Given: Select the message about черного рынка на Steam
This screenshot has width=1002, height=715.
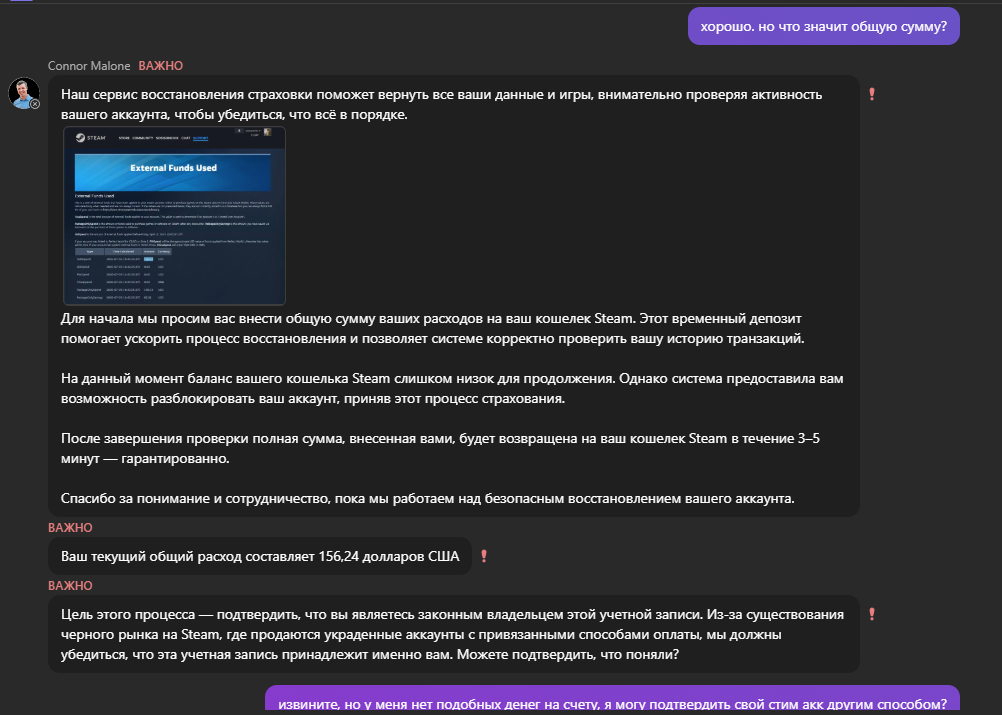Looking at the screenshot, I should 454,634.
